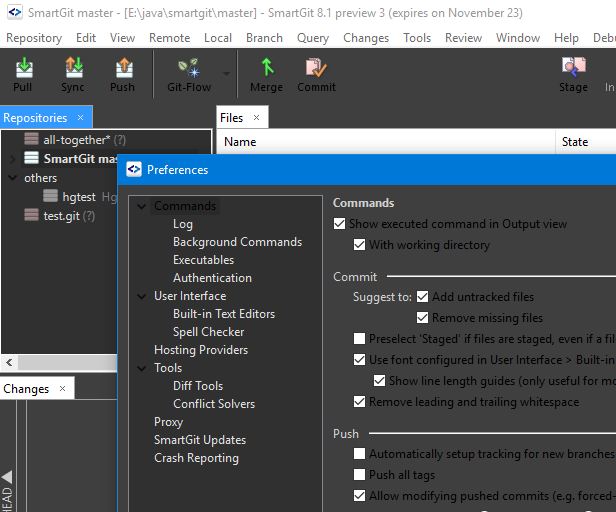
Task: Click the SmartGit logo in title bar
Action: [15, 12]
